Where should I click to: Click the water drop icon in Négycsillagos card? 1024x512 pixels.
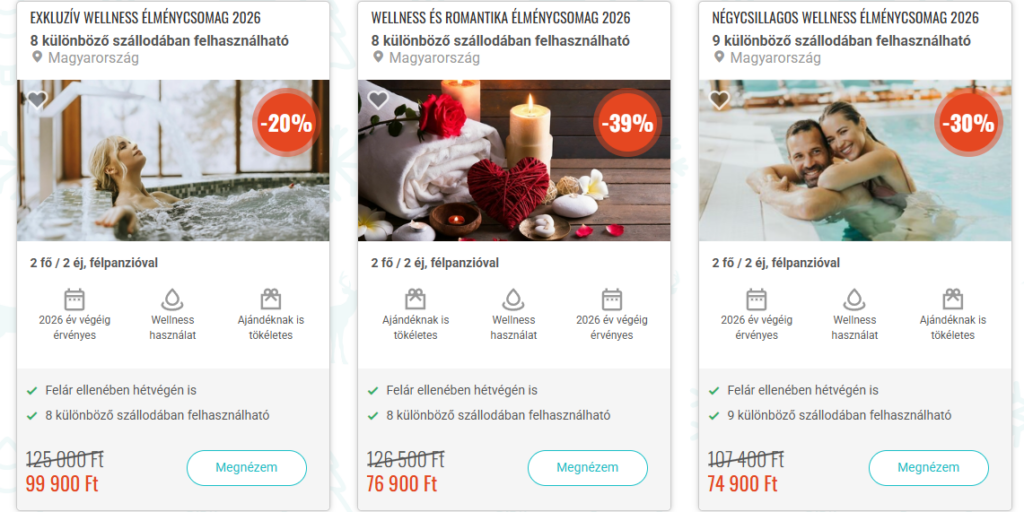pos(854,299)
